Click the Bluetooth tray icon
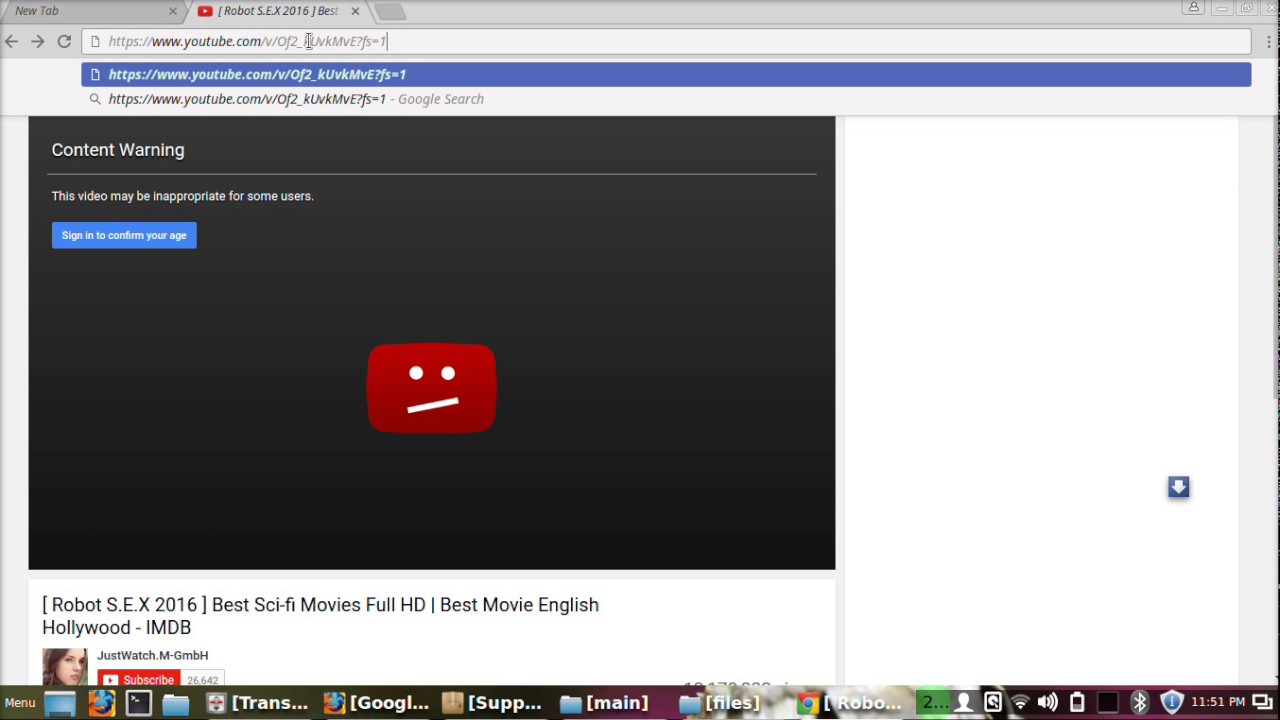Screen dimensions: 1280x720 pos(1140,703)
